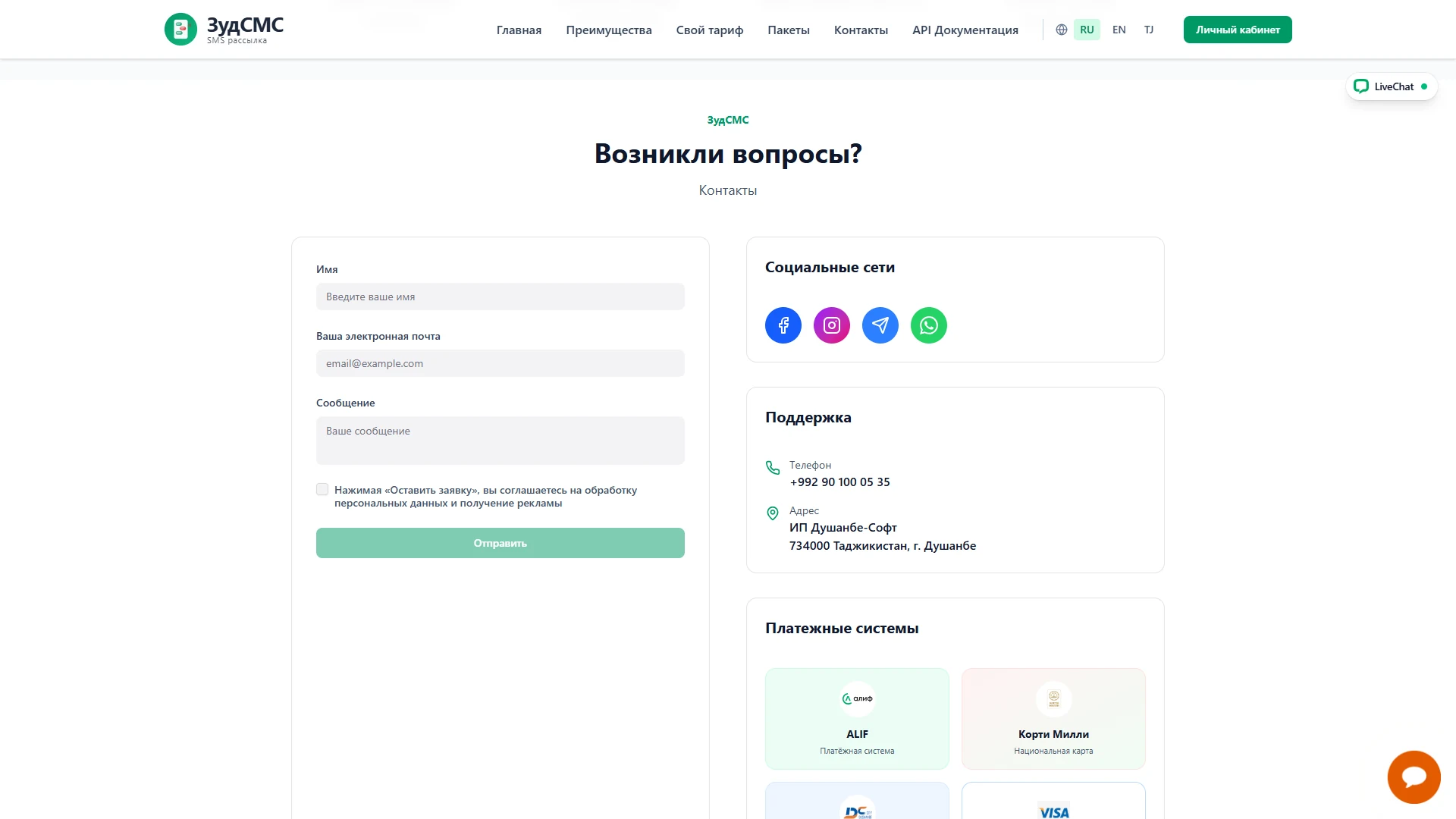Screen dimensions: 1456x819
Task: Switch language to RU
Action: pos(1087,30)
